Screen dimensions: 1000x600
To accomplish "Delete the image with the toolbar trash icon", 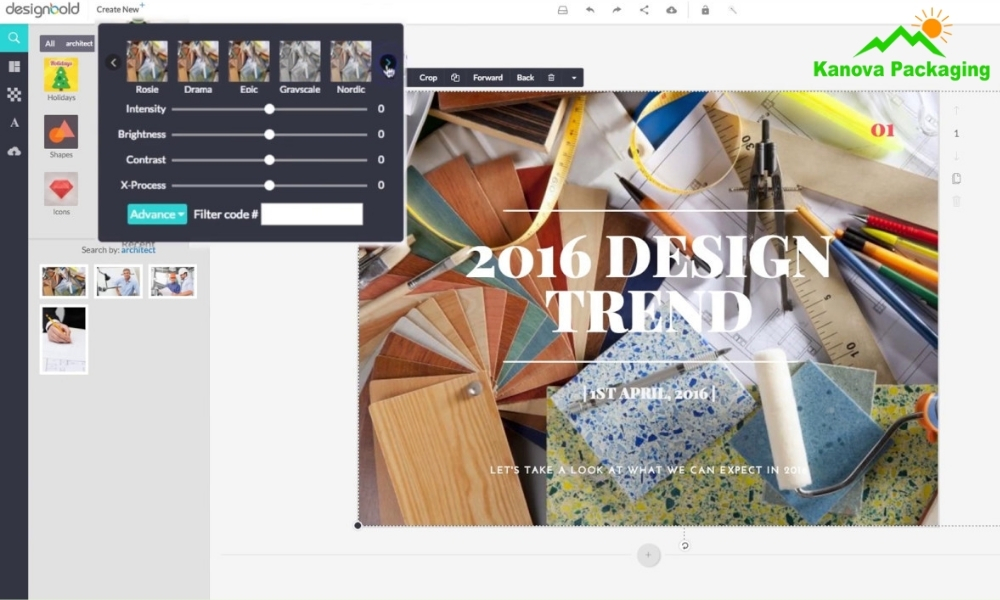I will [x=551, y=78].
